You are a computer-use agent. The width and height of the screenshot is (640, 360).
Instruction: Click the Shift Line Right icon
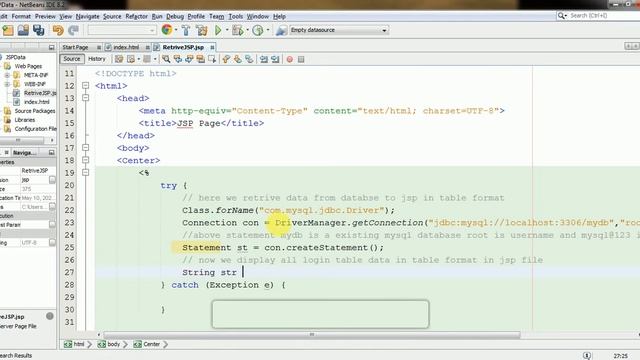(275, 59)
